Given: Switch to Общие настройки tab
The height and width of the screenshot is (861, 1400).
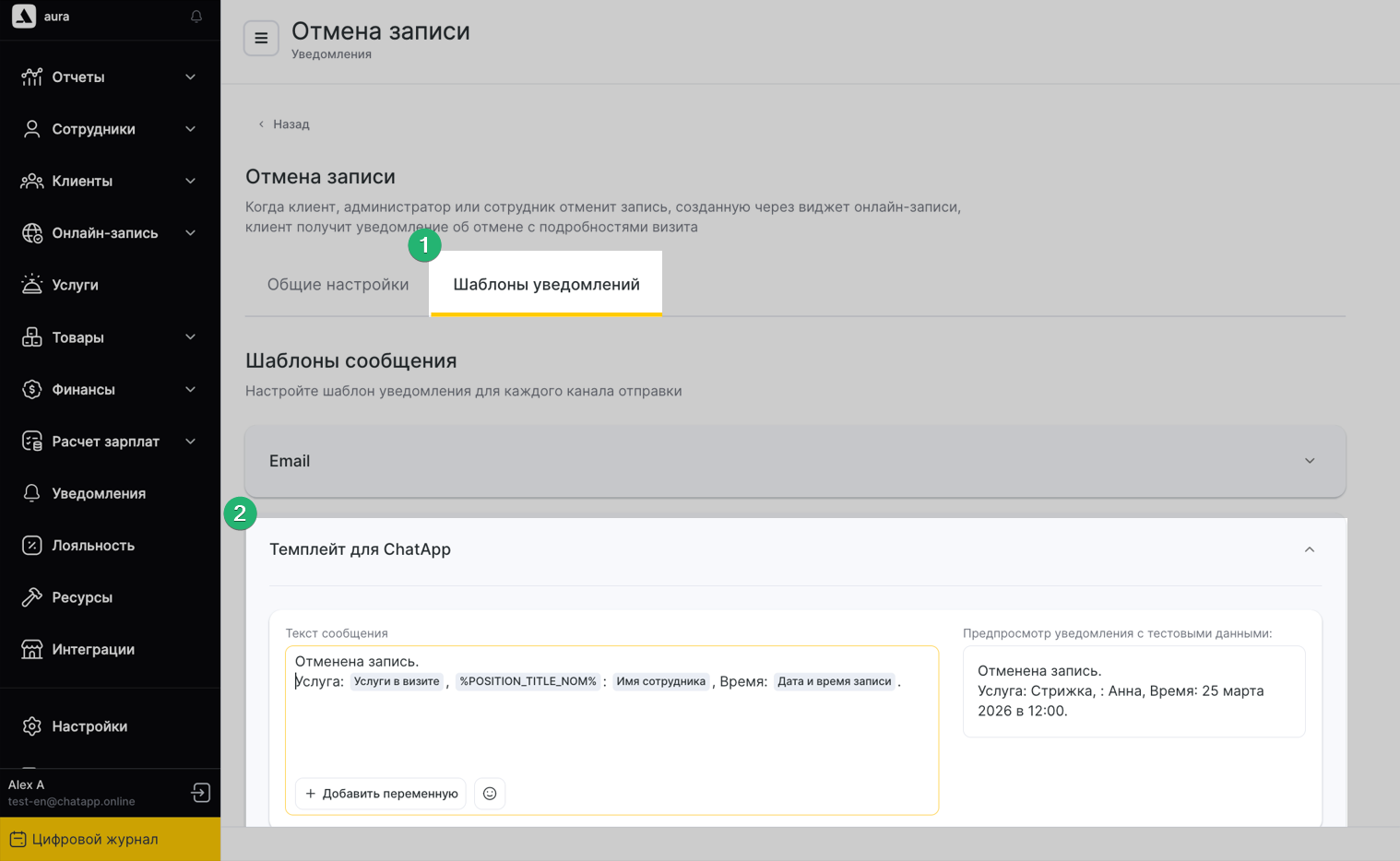Looking at the screenshot, I should 338,285.
